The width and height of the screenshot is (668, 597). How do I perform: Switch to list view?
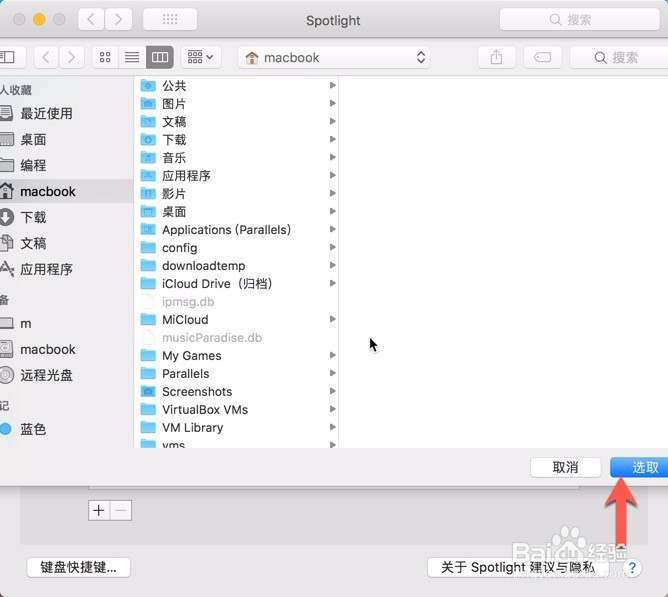(x=132, y=57)
